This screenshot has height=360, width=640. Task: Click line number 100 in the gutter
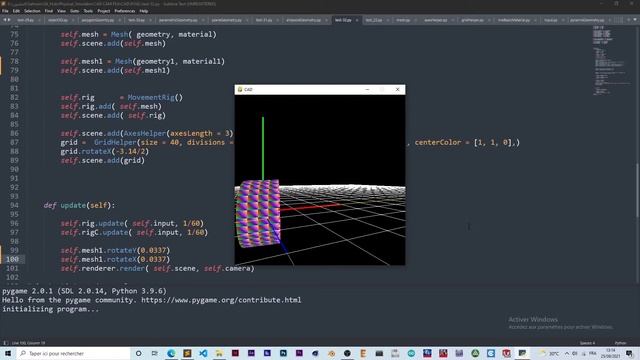coord(12,259)
